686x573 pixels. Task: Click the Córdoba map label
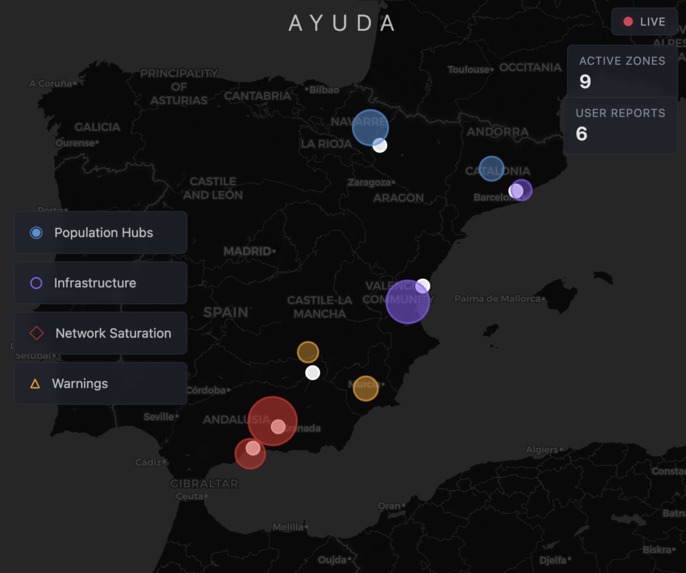click(x=208, y=390)
